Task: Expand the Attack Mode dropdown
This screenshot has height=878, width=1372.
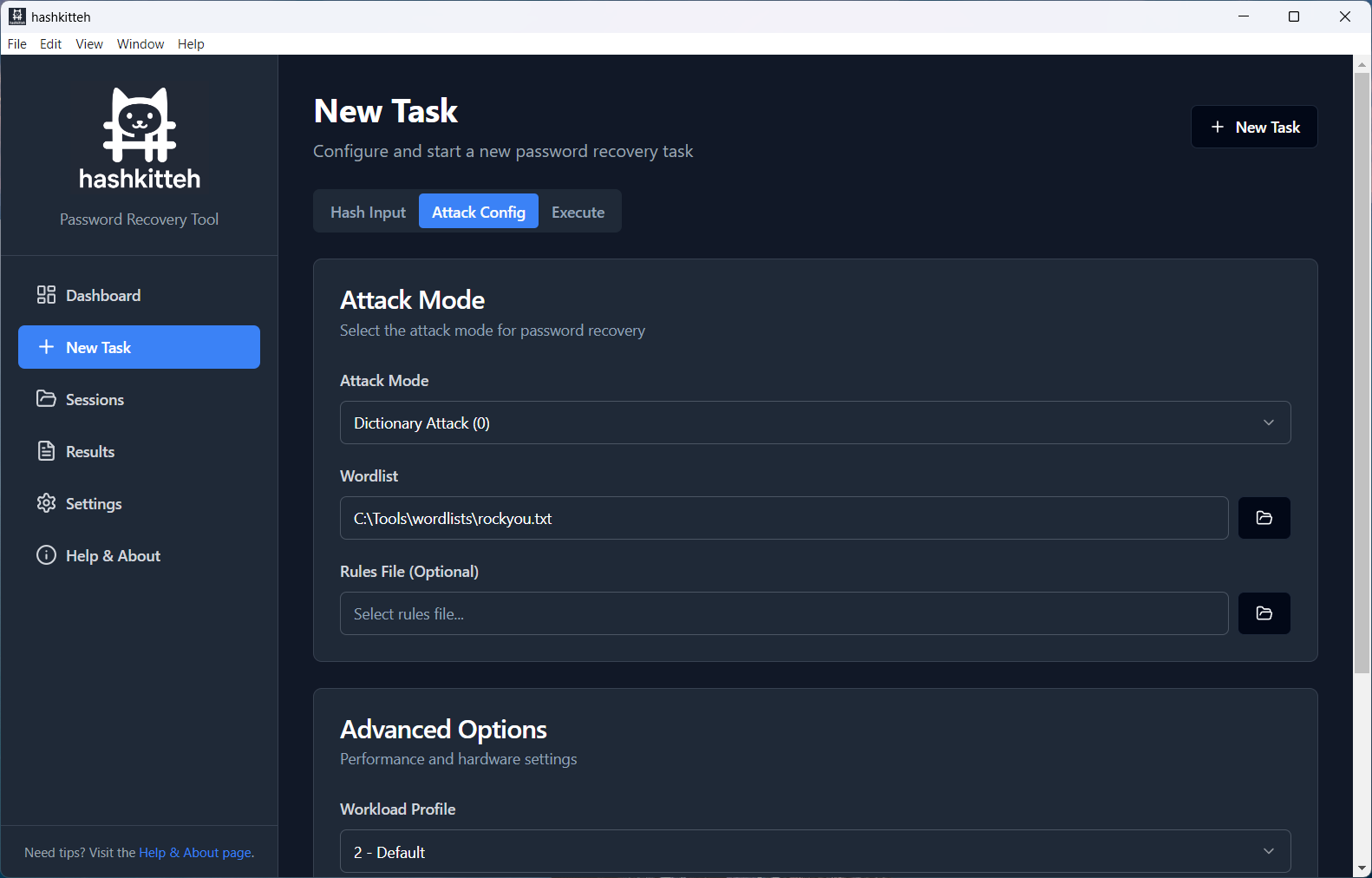Action: pyautogui.click(x=815, y=423)
